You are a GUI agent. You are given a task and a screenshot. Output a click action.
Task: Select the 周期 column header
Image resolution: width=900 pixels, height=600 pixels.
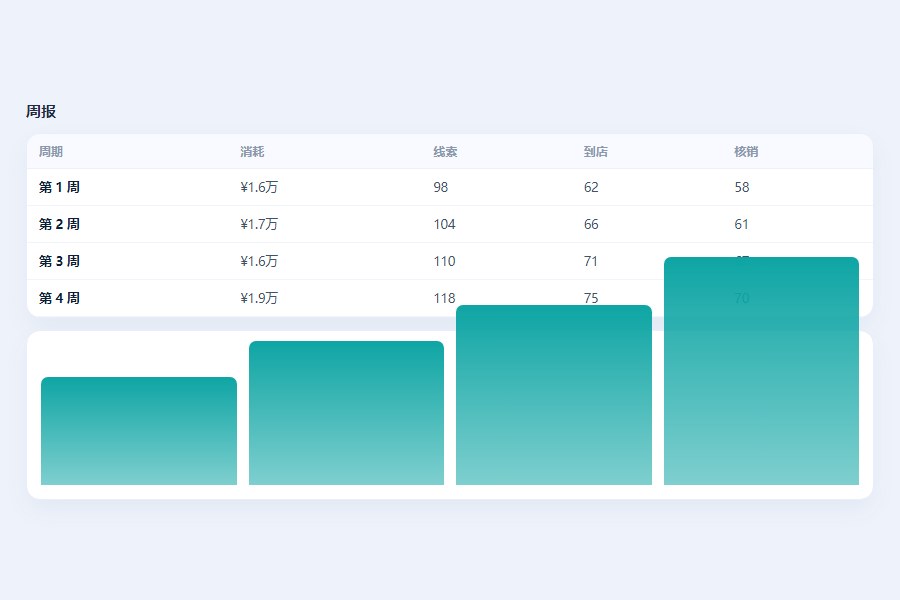tap(51, 152)
